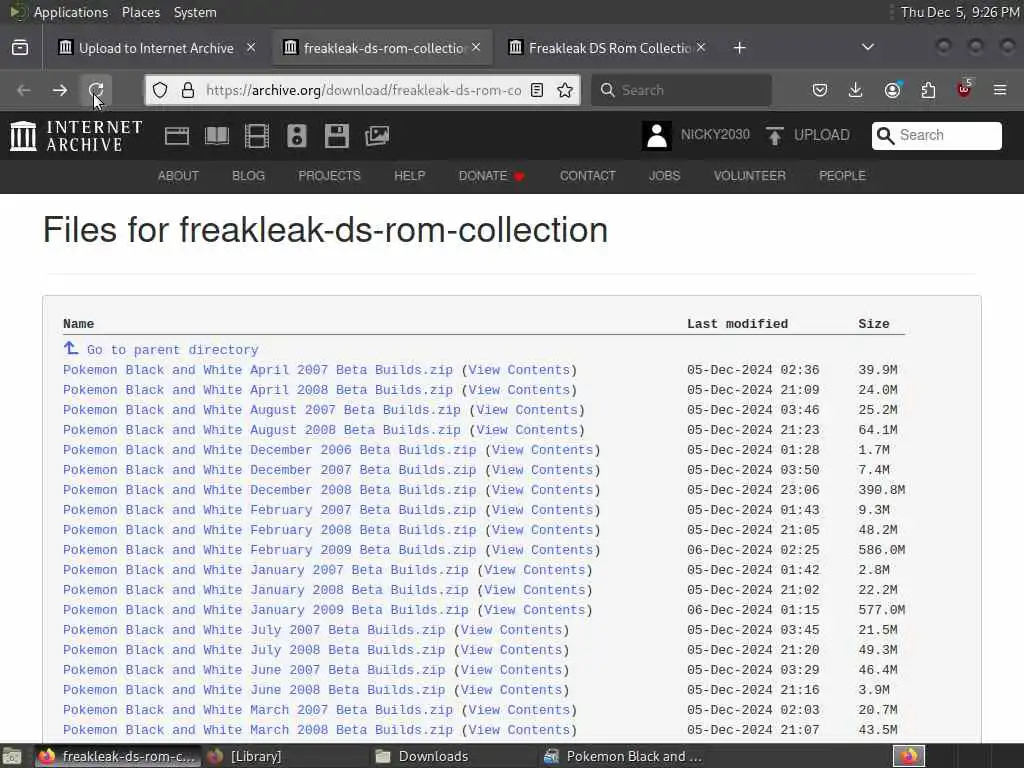Click the browser back arrow
The width and height of the screenshot is (1024, 768).
click(24, 90)
